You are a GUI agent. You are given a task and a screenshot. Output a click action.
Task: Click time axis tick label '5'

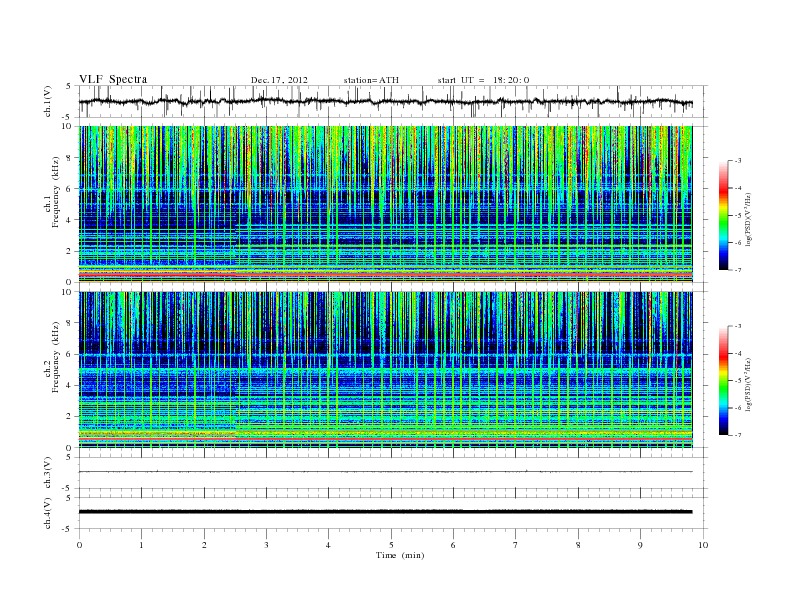click(391, 545)
